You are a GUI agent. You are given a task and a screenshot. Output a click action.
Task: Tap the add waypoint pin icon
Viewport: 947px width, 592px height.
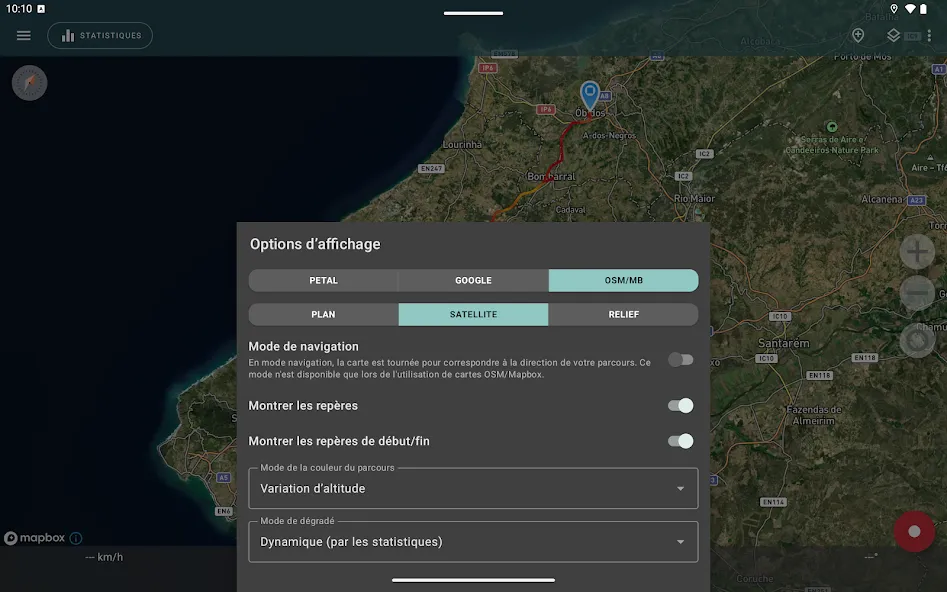coord(858,36)
